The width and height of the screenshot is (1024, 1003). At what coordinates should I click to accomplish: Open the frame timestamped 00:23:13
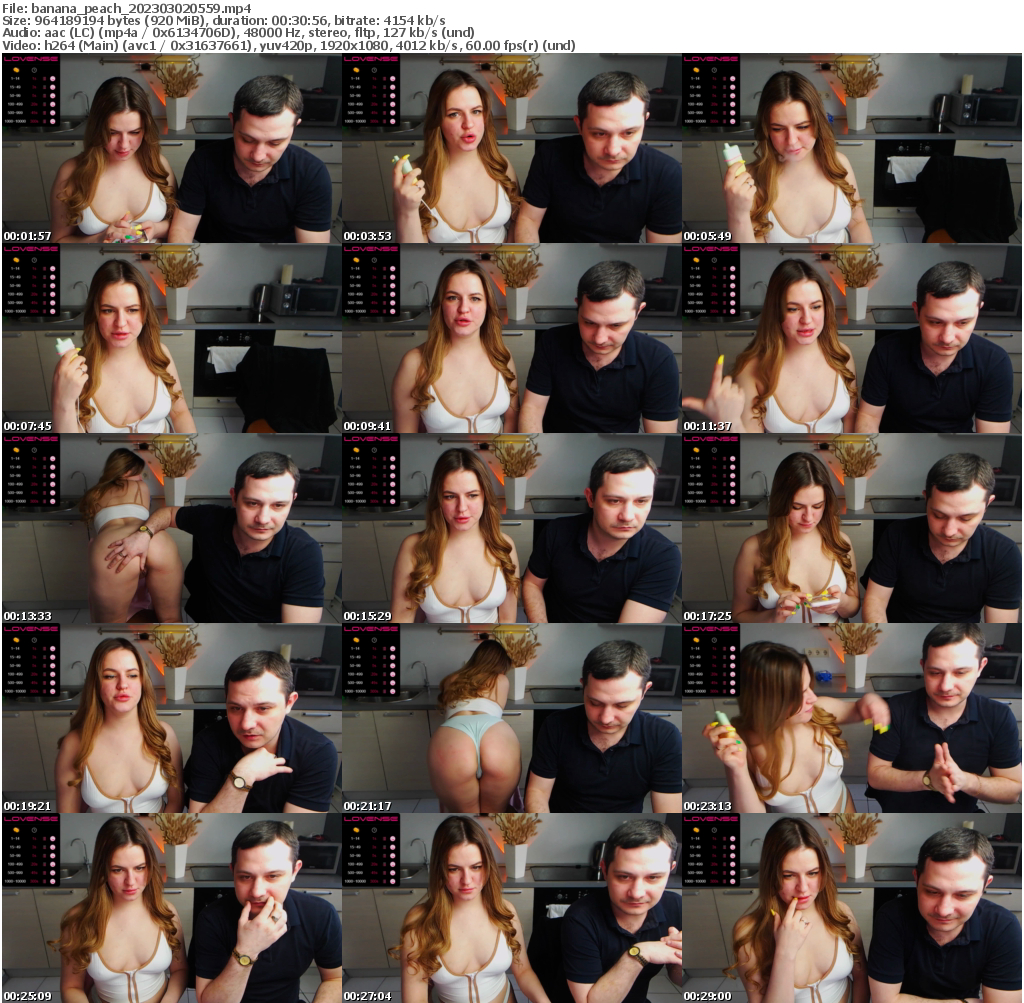(x=851, y=718)
